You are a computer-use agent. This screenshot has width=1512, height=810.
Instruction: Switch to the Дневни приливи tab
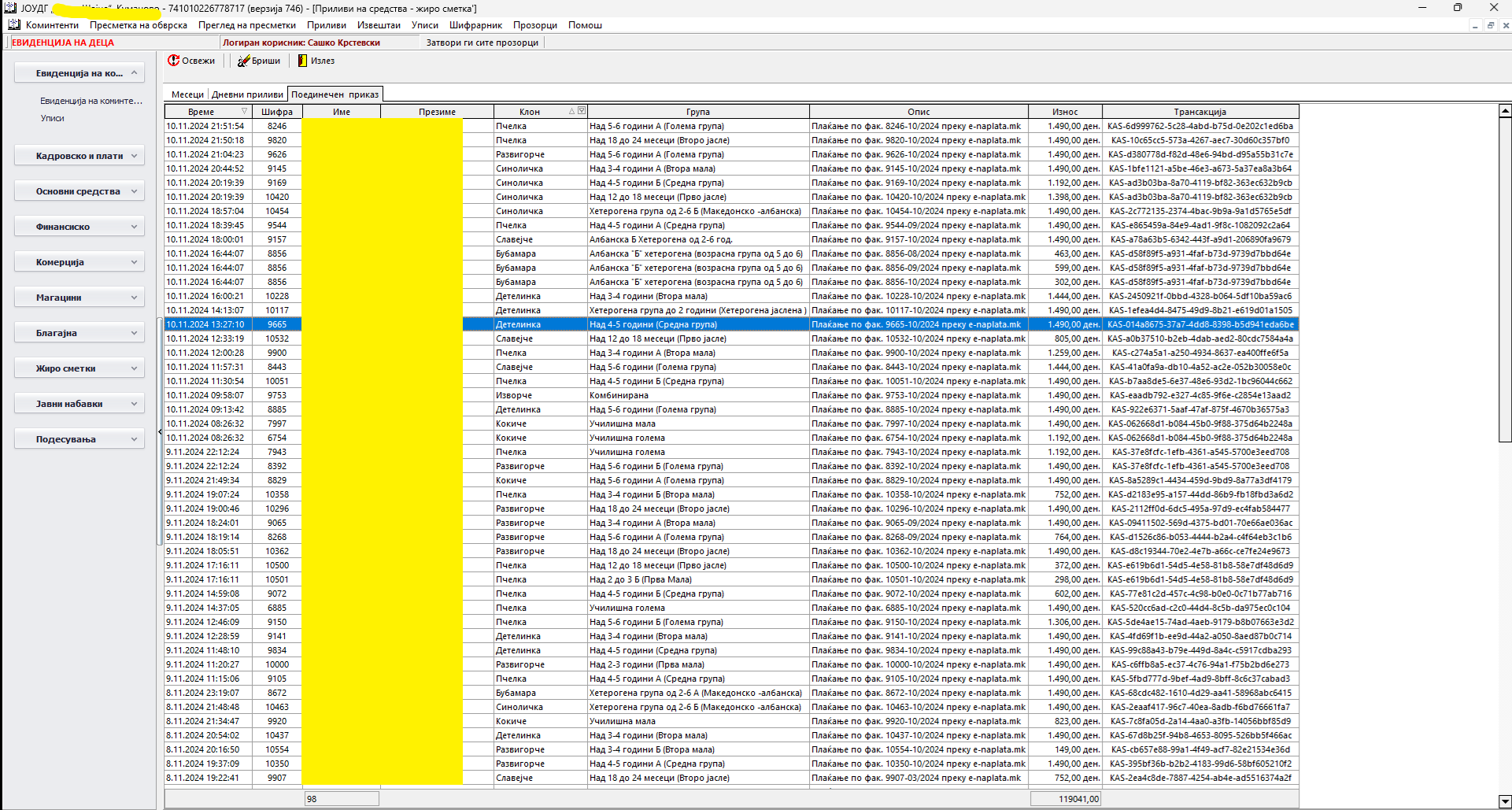[x=247, y=94]
